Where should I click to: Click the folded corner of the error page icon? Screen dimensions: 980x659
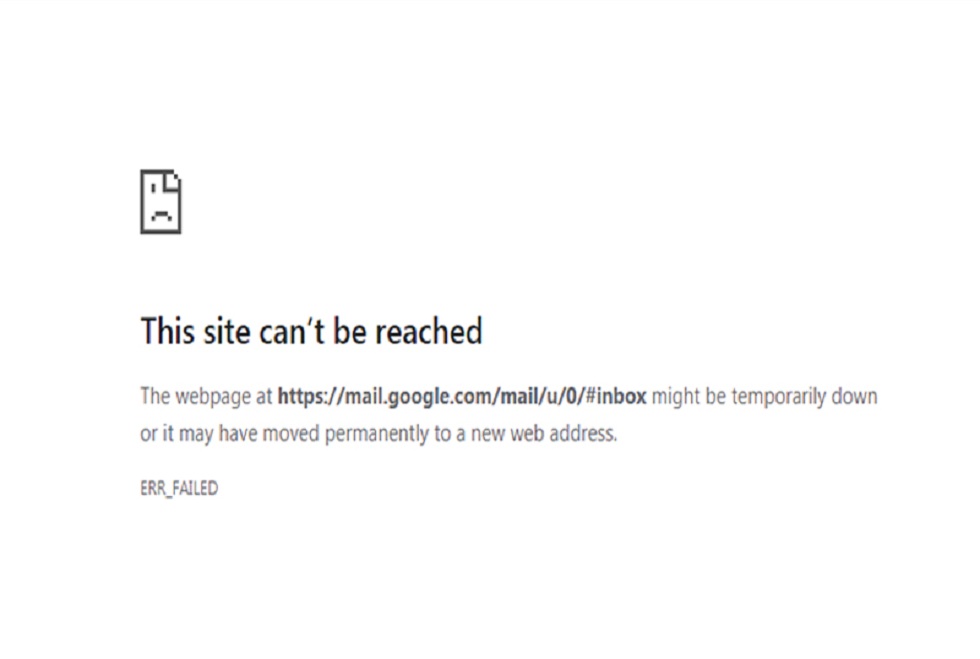(x=172, y=181)
